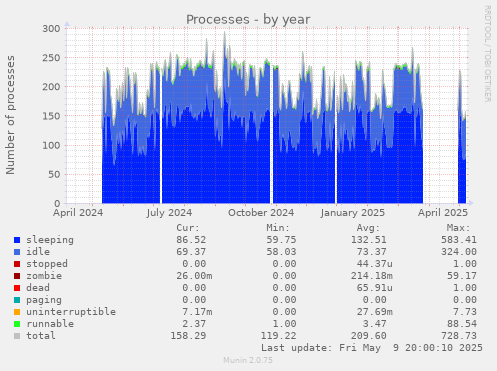Click the orange uninterruptible legend swatch
The image size is (497, 371).
coord(17,312)
